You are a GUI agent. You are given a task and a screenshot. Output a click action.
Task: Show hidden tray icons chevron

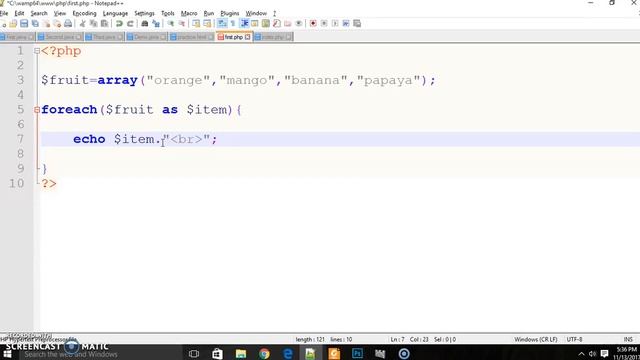point(581,353)
